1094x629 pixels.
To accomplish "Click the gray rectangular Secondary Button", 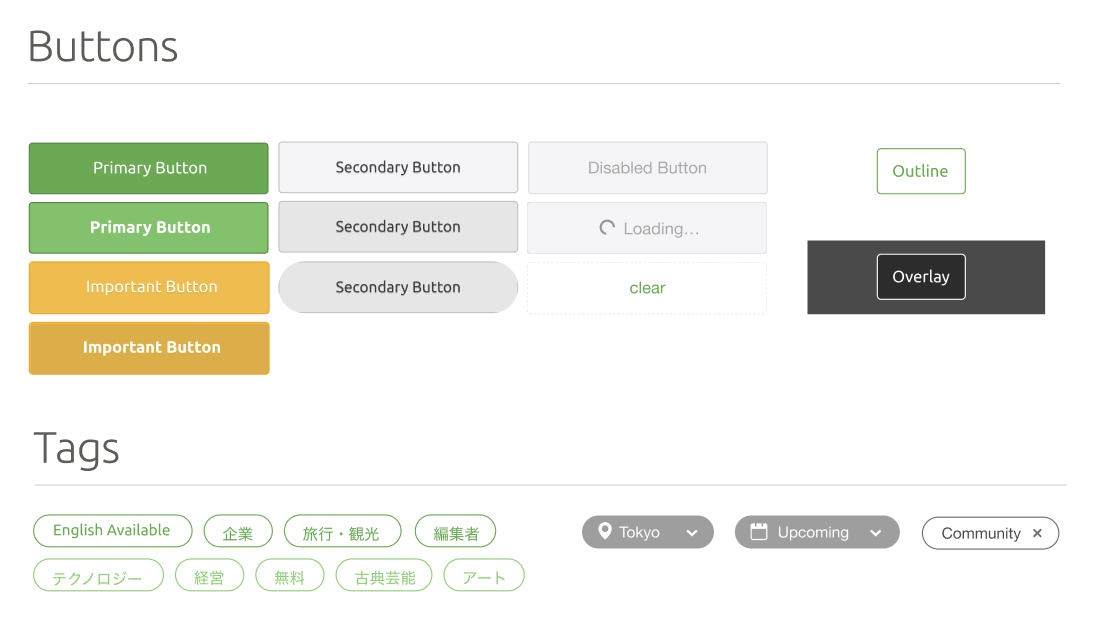I will point(398,227).
